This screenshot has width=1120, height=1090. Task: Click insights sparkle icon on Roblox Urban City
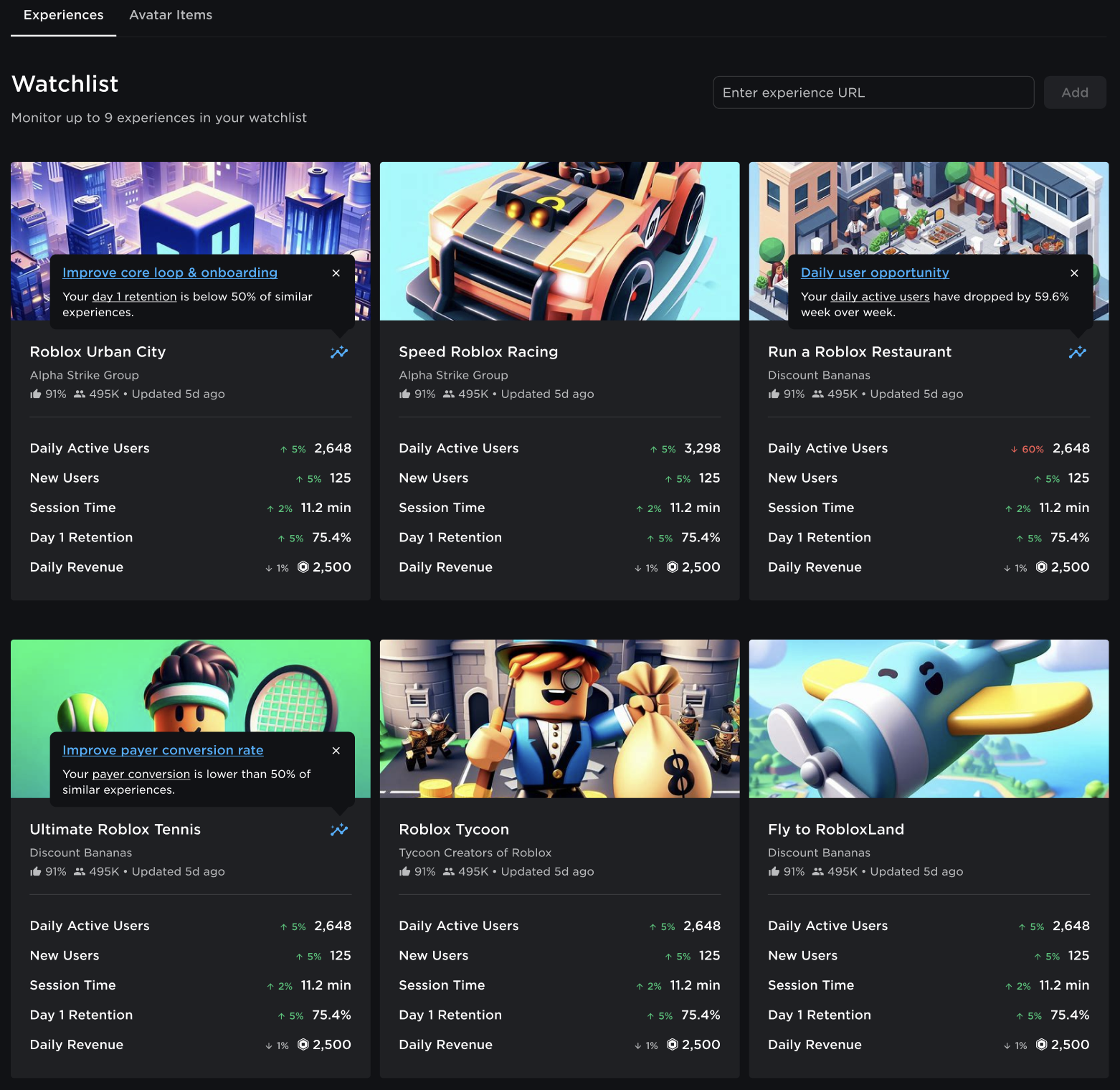click(339, 352)
